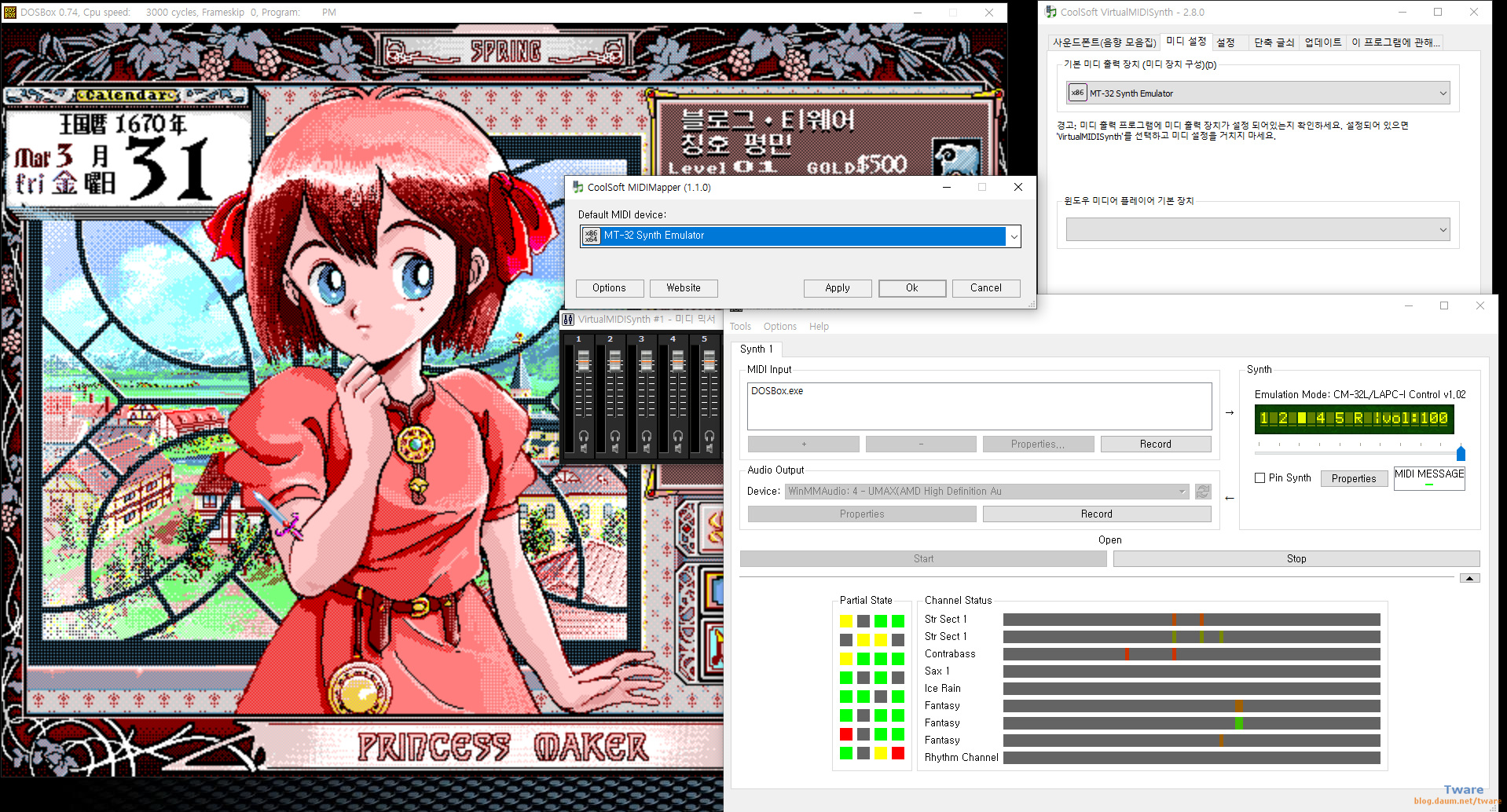Switch to 사운드폰트(음향 모음집) tab
Viewport: 1507px width, 812px height.
pos(1104,42)
